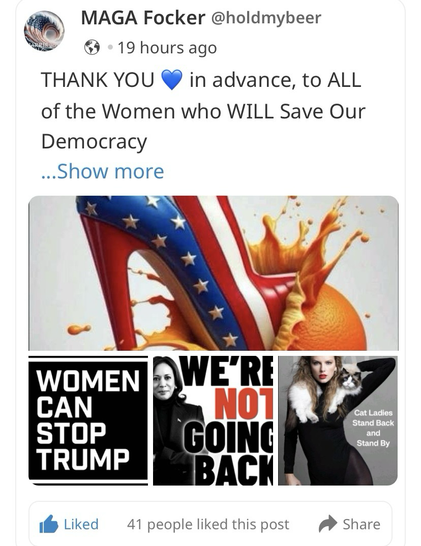Image resolution: width=421 pixels, height=546 pixels.
Task: Open the 19 hours ago timestamp
Action: (x=167, y=48)
